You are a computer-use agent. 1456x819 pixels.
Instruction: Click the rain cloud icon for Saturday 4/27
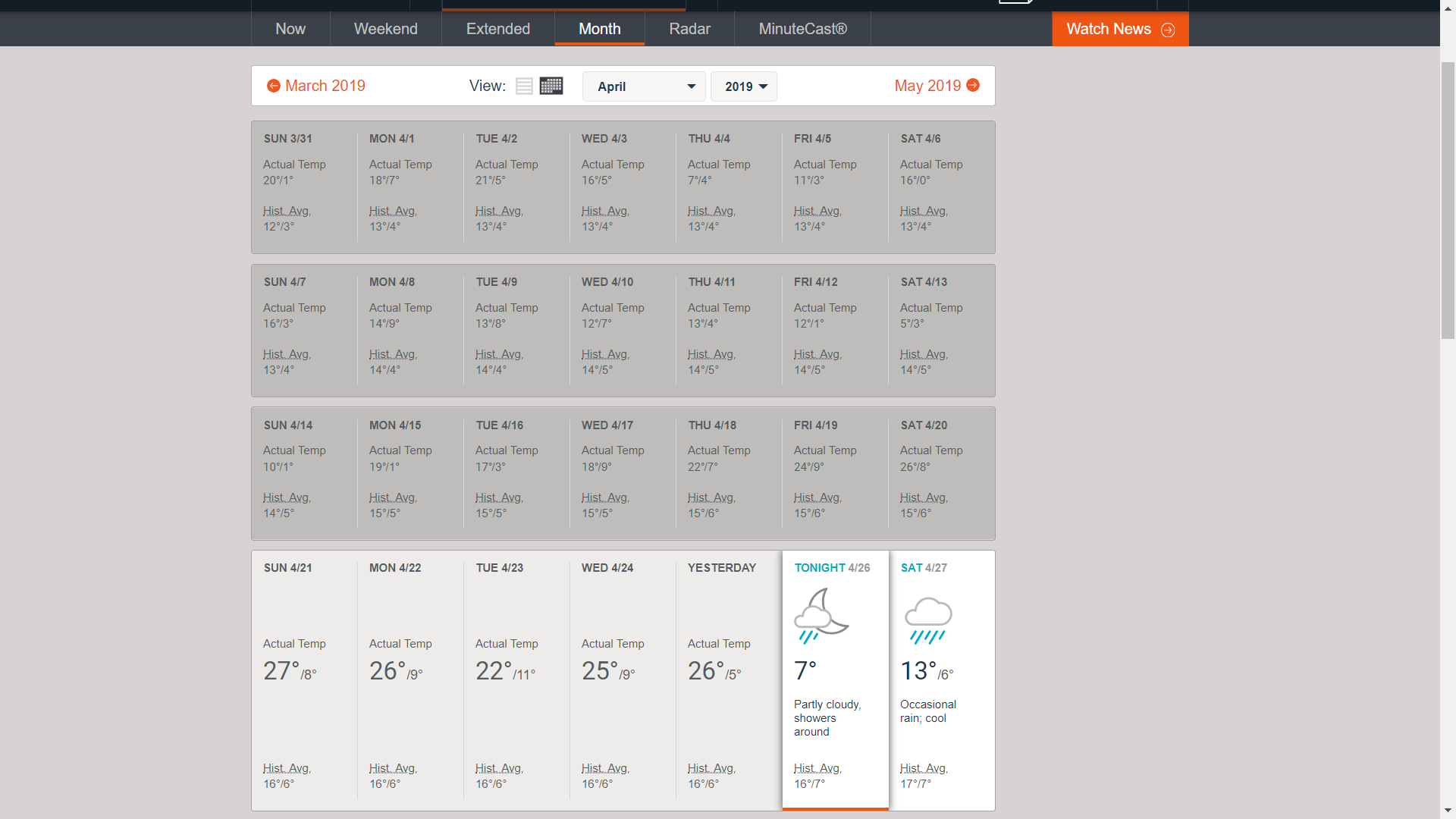[x=928, y=620]
